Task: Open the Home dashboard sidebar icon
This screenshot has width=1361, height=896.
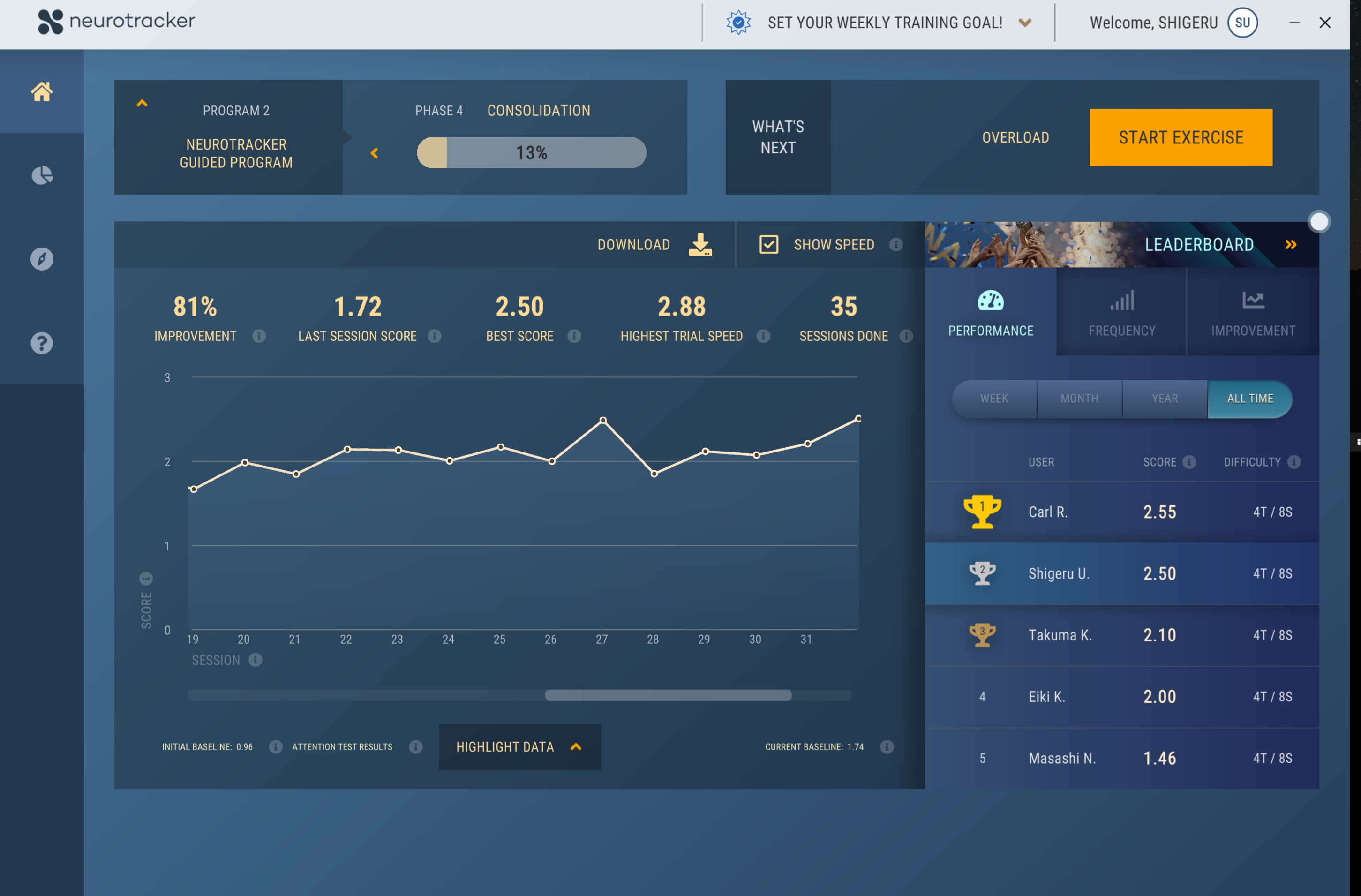Action: [42, 91]
